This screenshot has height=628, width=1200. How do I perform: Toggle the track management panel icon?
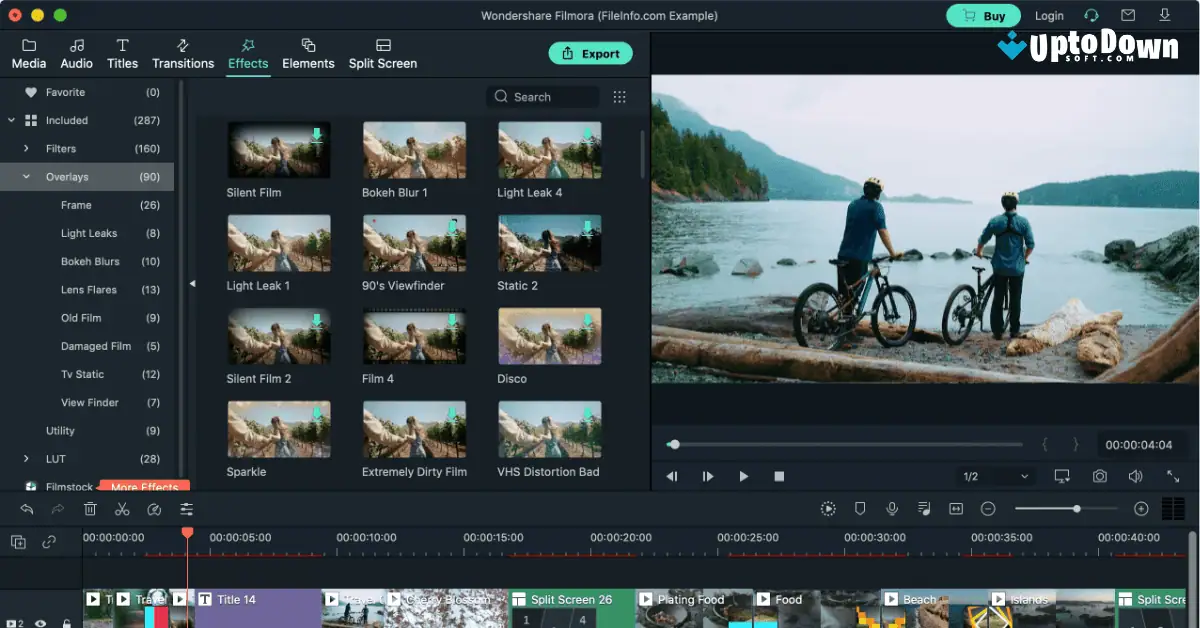(x=17, y=541)
